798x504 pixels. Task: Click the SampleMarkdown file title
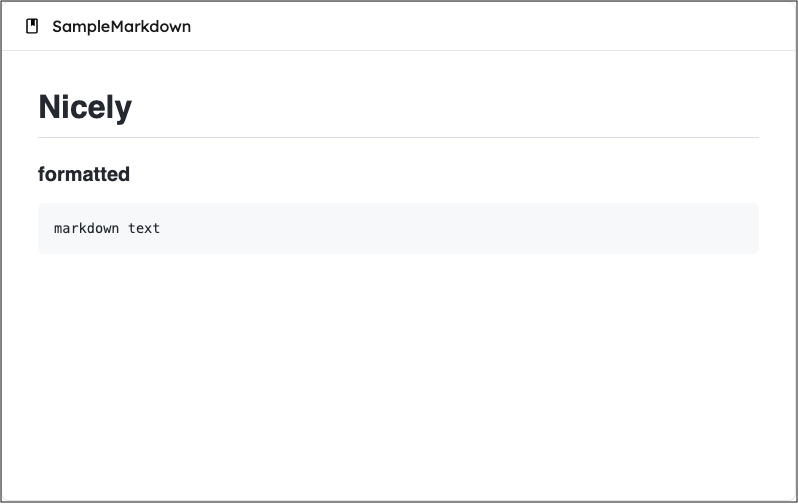121,27
